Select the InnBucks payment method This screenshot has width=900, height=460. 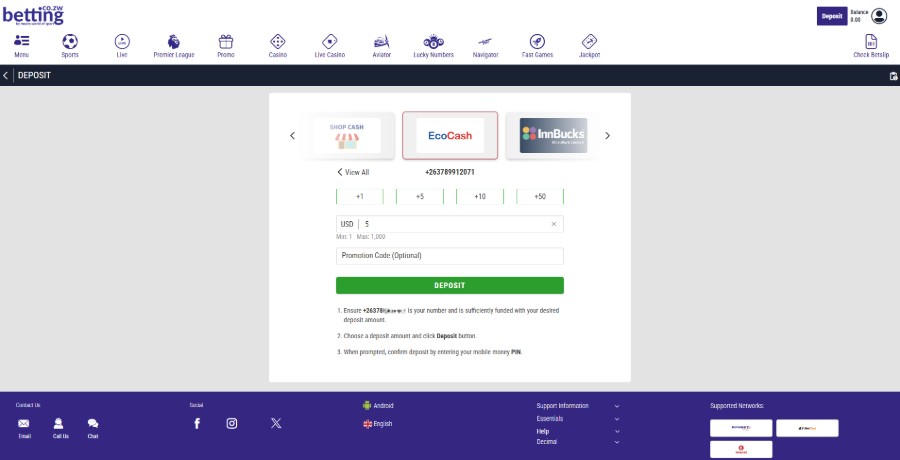(553, 136)
